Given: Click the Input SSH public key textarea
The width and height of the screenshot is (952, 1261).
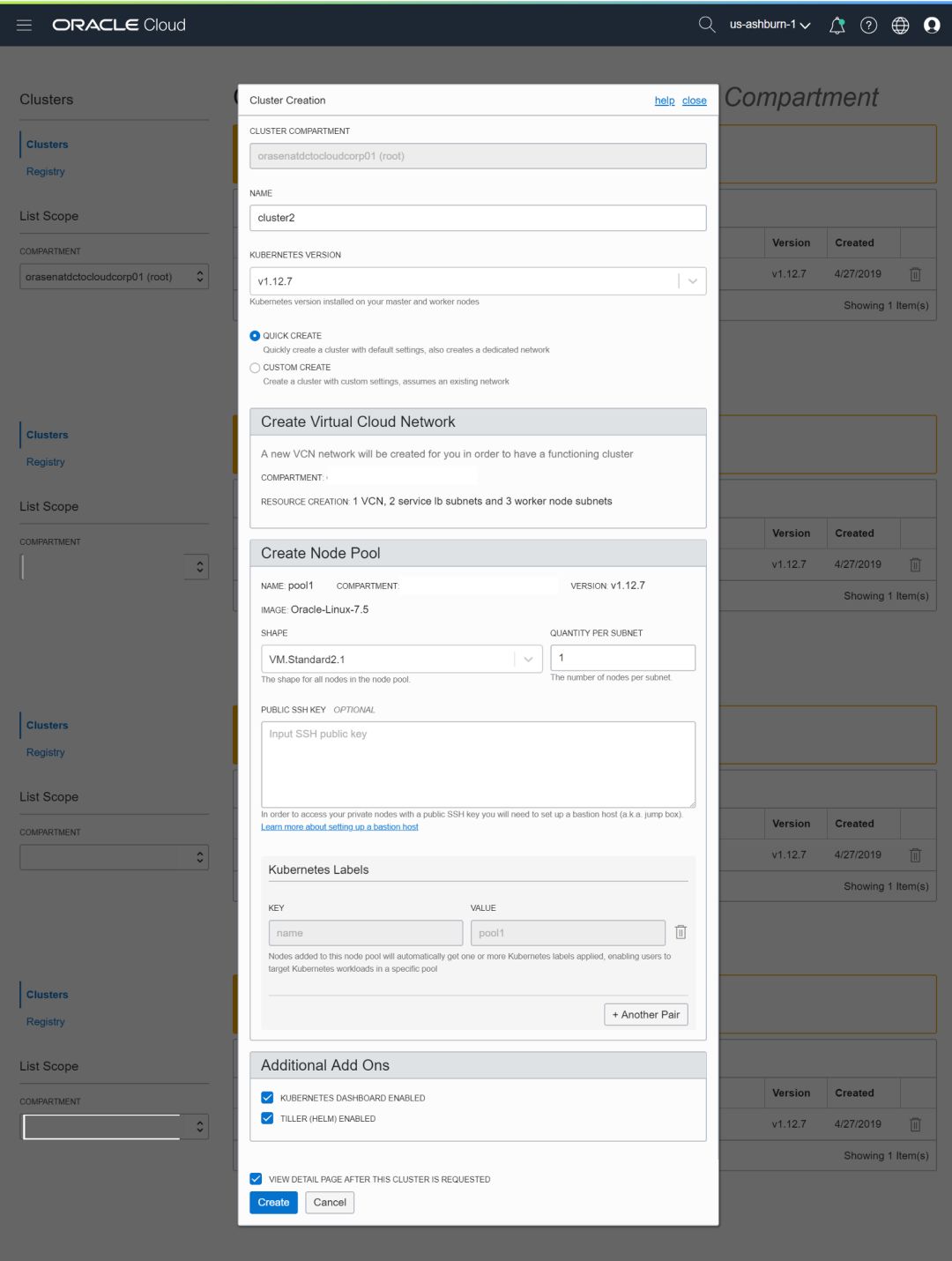Looking at the screenshot, I should tap(478, 765).
